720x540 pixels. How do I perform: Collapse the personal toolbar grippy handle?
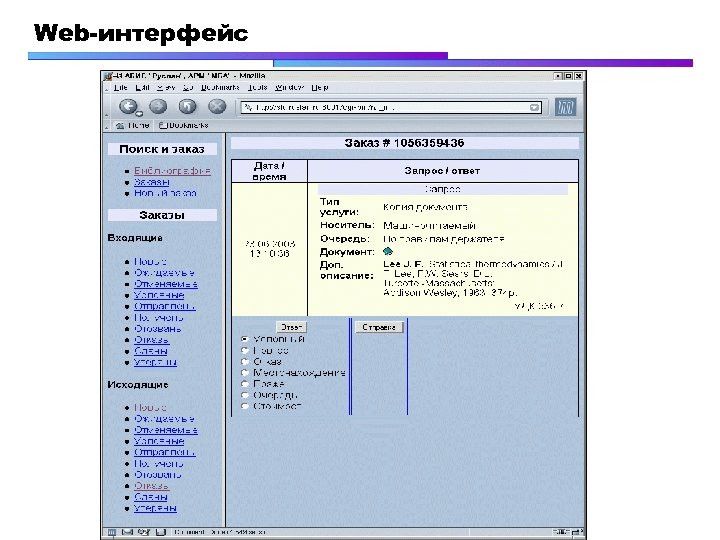click(x=107, y=126)
